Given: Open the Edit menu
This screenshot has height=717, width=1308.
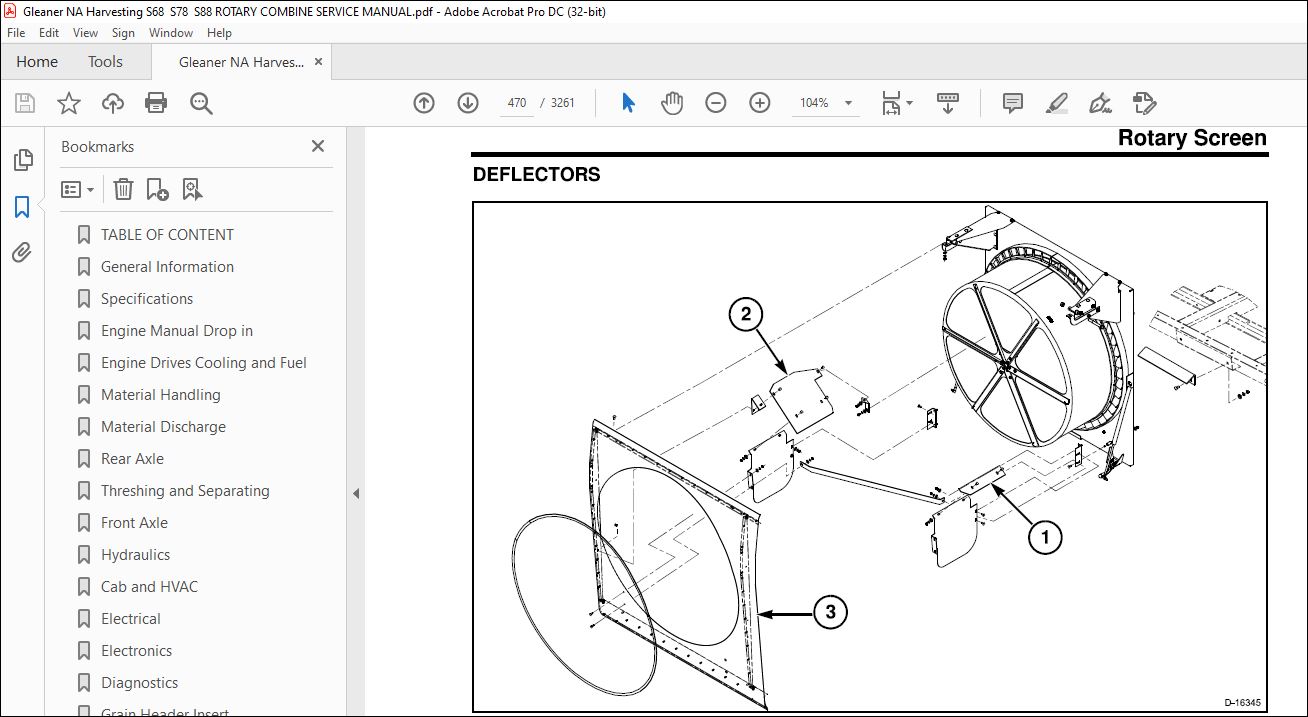Looking at the screenshot, I should (x=49, y=33).
